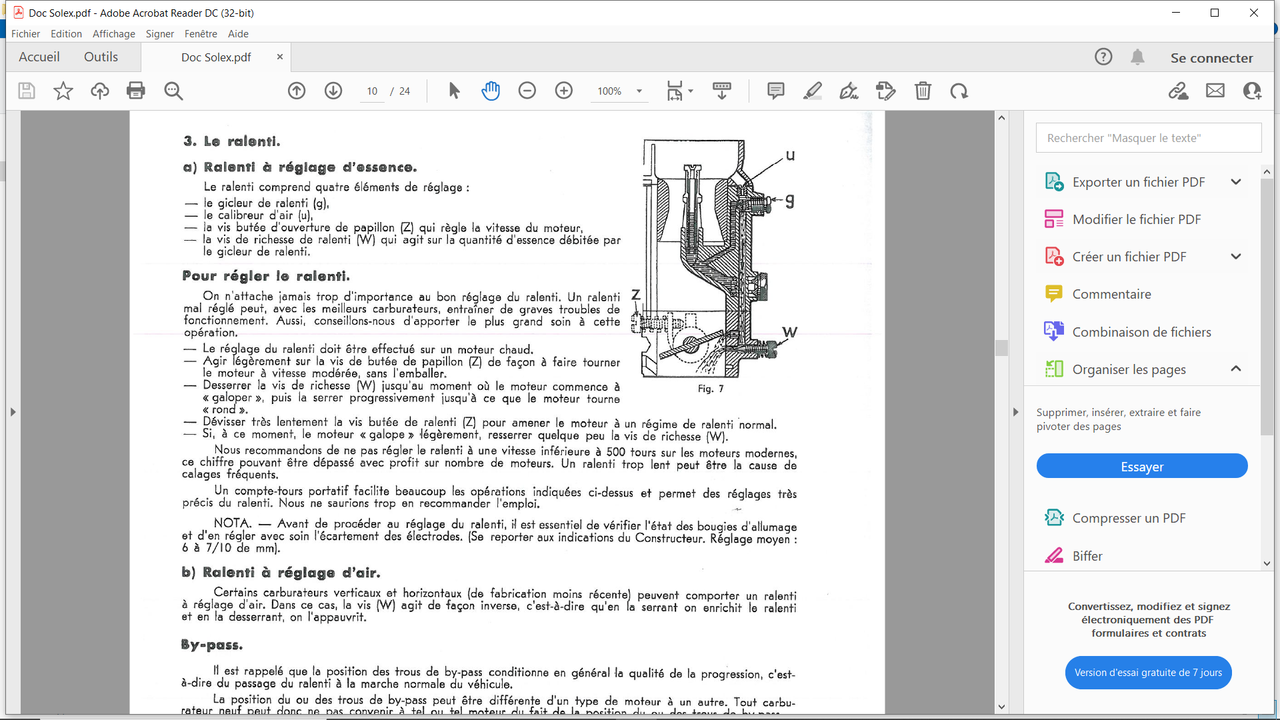Switch to the Accueil tab

point(40,57)
